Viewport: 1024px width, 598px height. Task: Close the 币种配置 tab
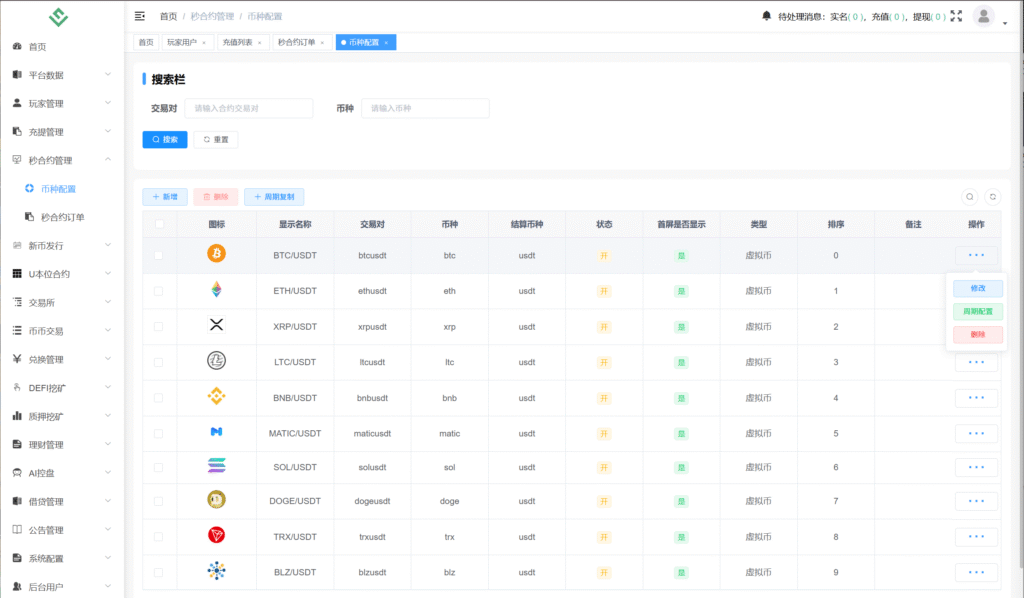386,42
